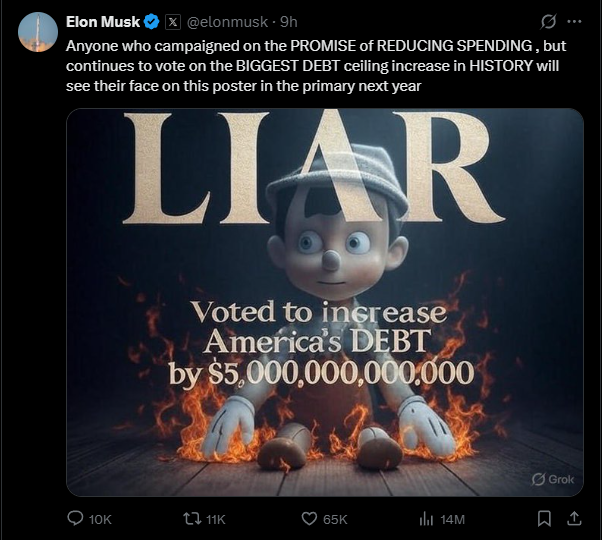
Task: Open Elon Musk's profile picture
Action: coord(38,32)
